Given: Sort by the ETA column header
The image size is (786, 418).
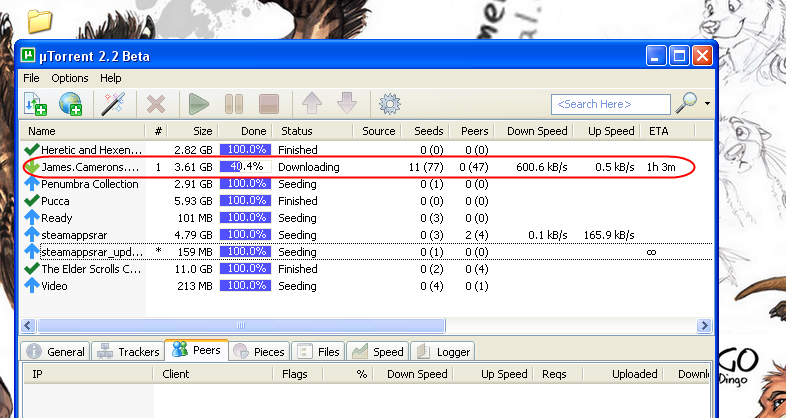Looking at the screenshot, I should (667, 131).
